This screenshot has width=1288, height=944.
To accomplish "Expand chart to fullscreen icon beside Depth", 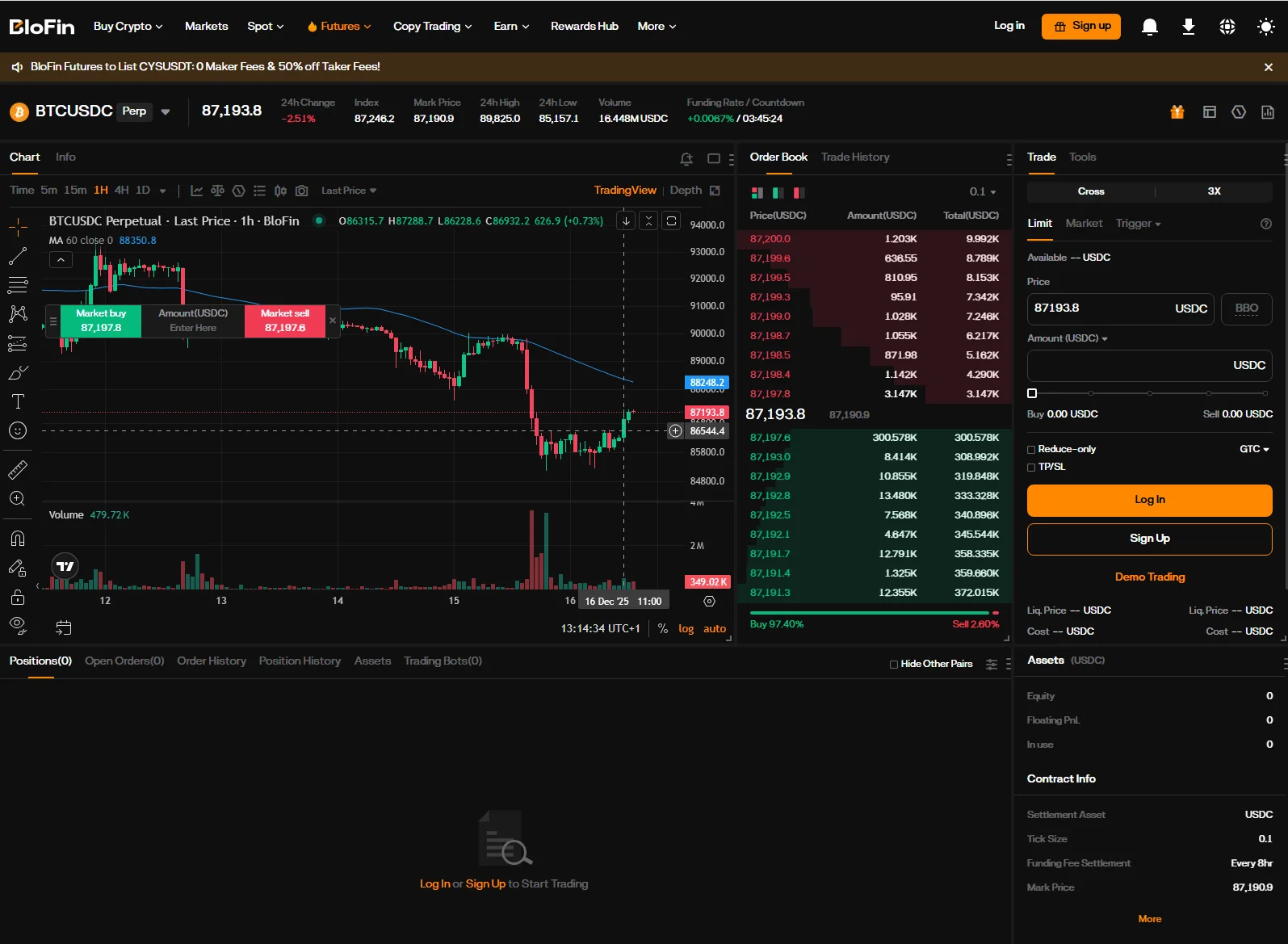I will tap(715, 191).
